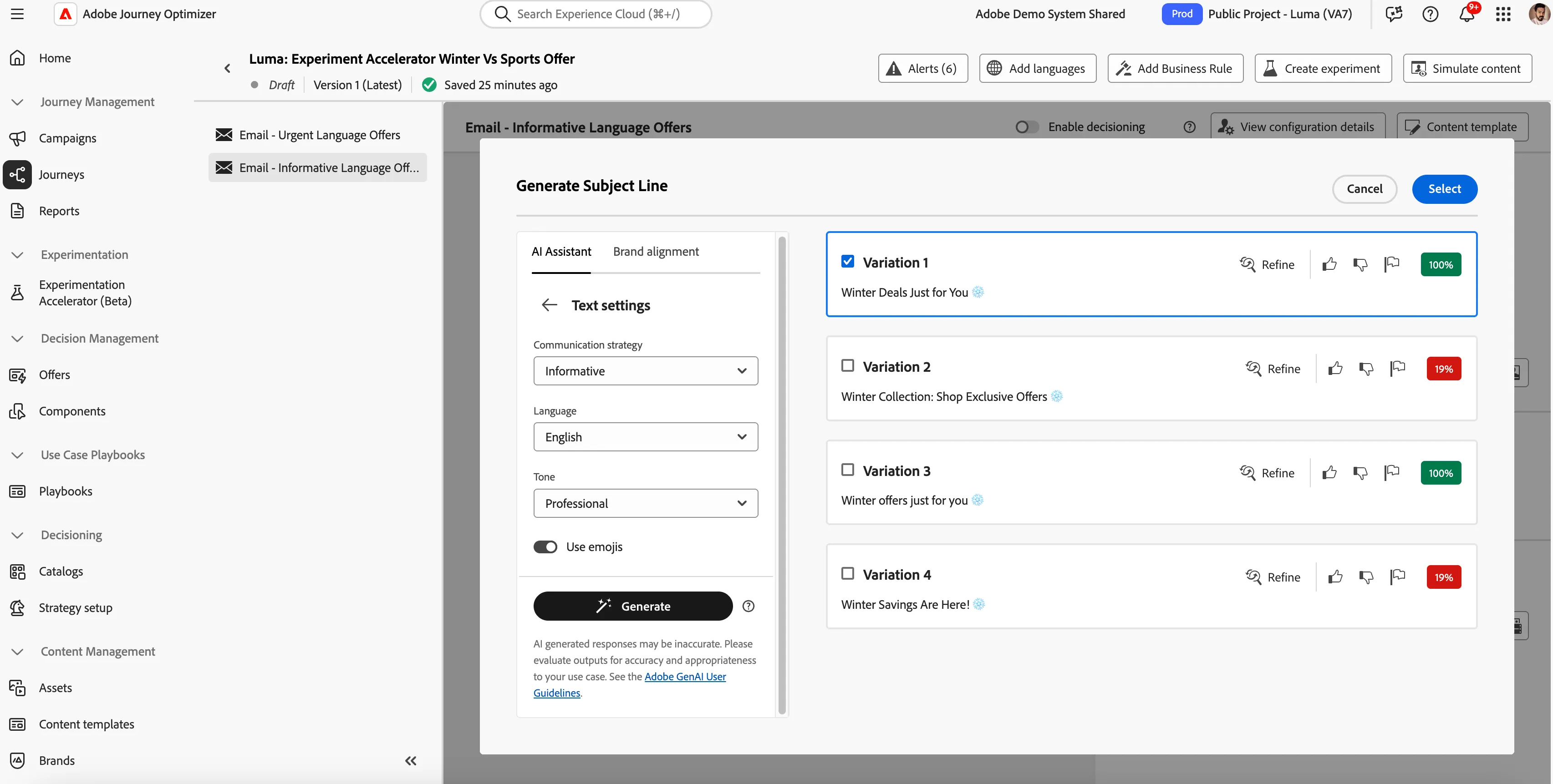Thumbs up Variation 1
The height and width of the screenshot is (784, 1553).
1329,264
